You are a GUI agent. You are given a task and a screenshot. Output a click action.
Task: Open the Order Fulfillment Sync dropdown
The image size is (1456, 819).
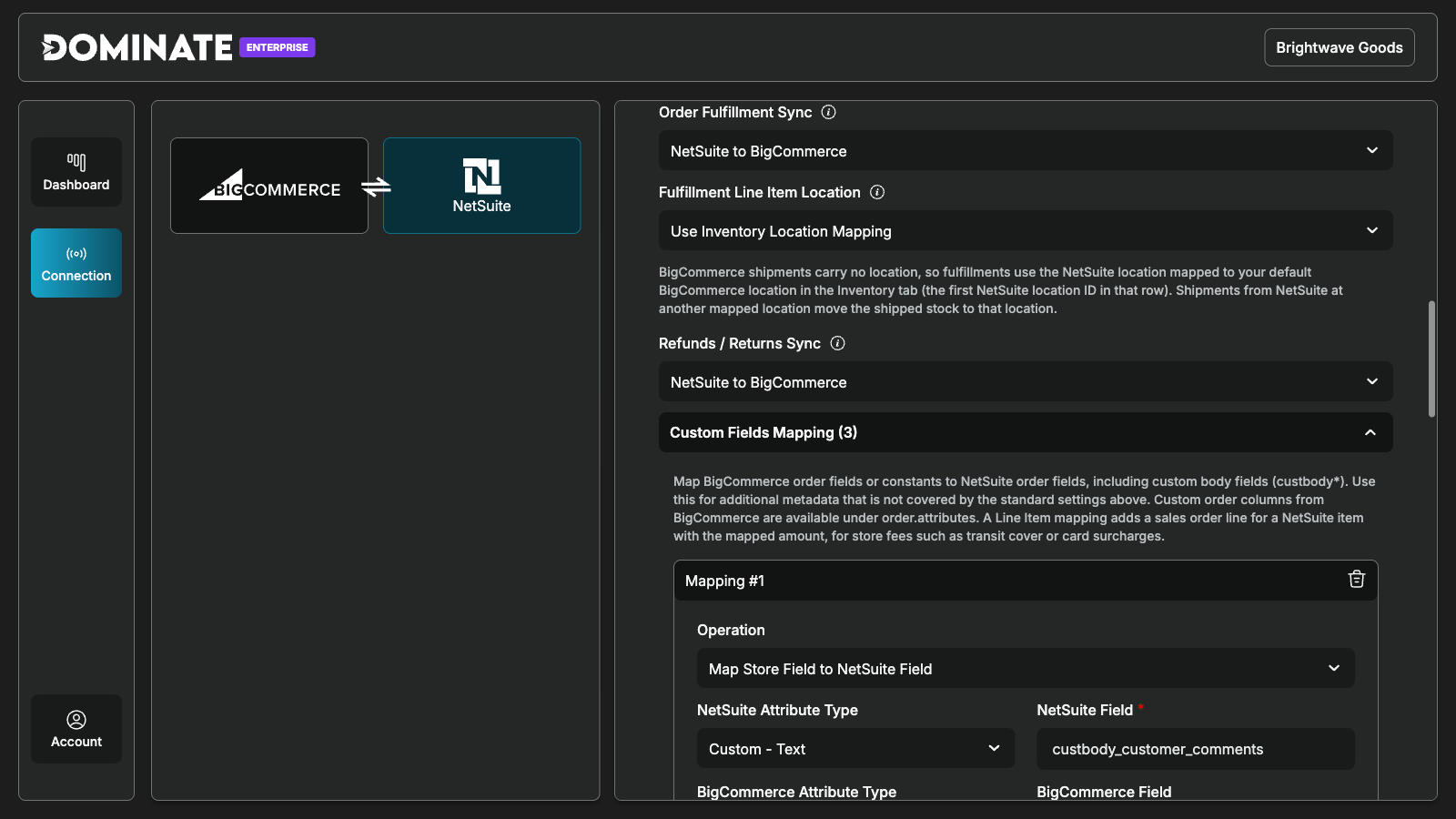[1026, 150]
